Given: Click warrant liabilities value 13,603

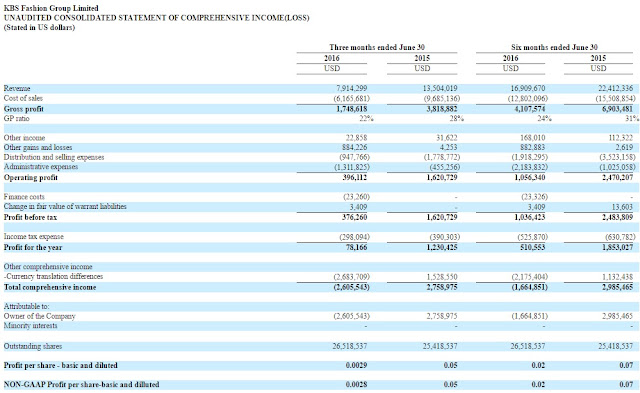Looking at the screenshot, I should 623,207.
